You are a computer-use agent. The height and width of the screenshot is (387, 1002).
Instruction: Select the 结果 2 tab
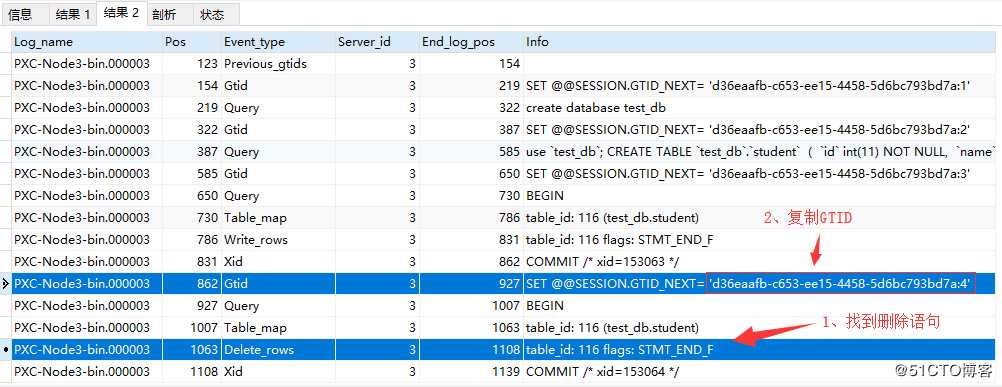121,13
